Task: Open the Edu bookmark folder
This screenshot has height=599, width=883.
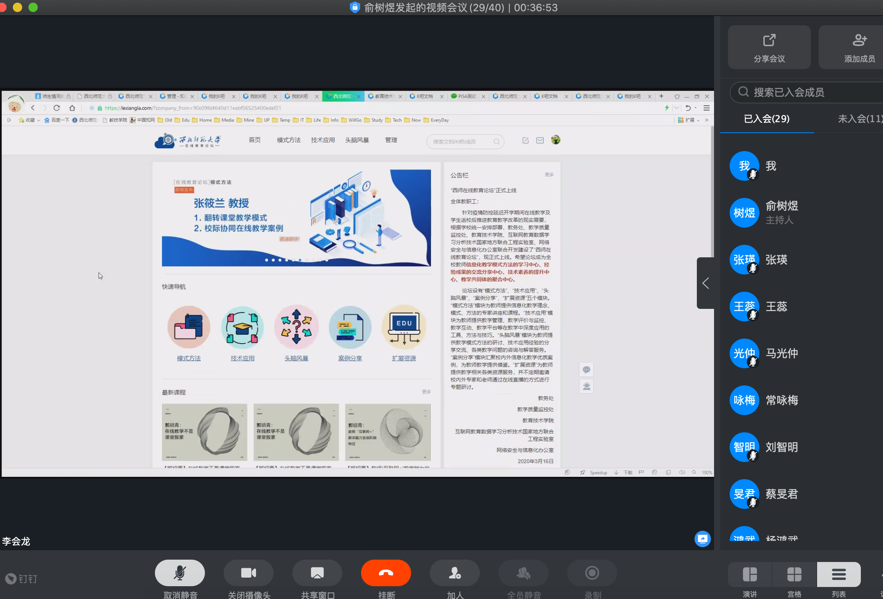Action: point(181,120)
